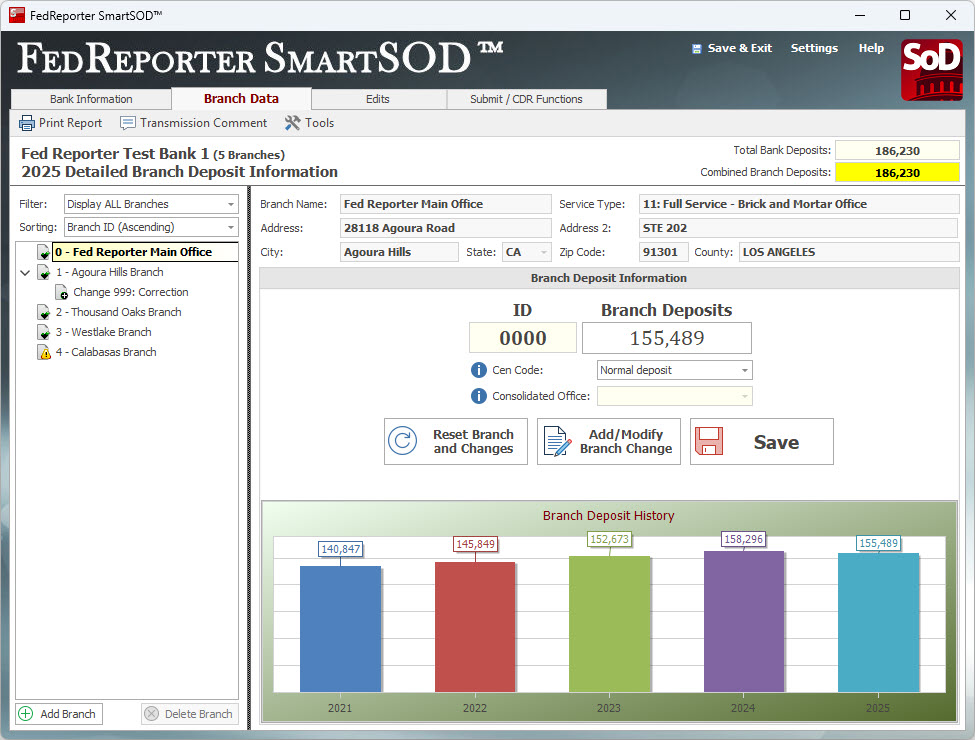Click the yellow Combined Branch Deposits value

coord(897,172)
